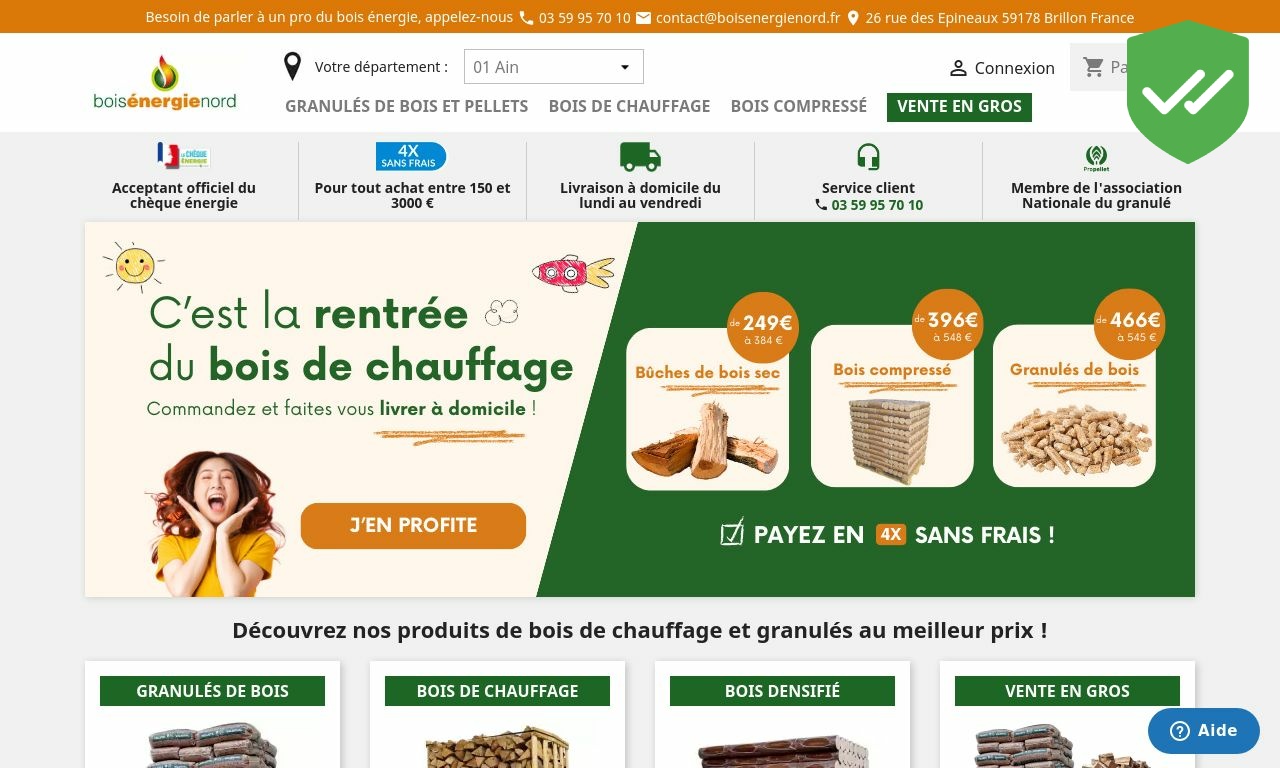The width and height of the screenshot is (1280, 768).
Task: Click the delivery truck icon
Action: (x=640, y=157)
